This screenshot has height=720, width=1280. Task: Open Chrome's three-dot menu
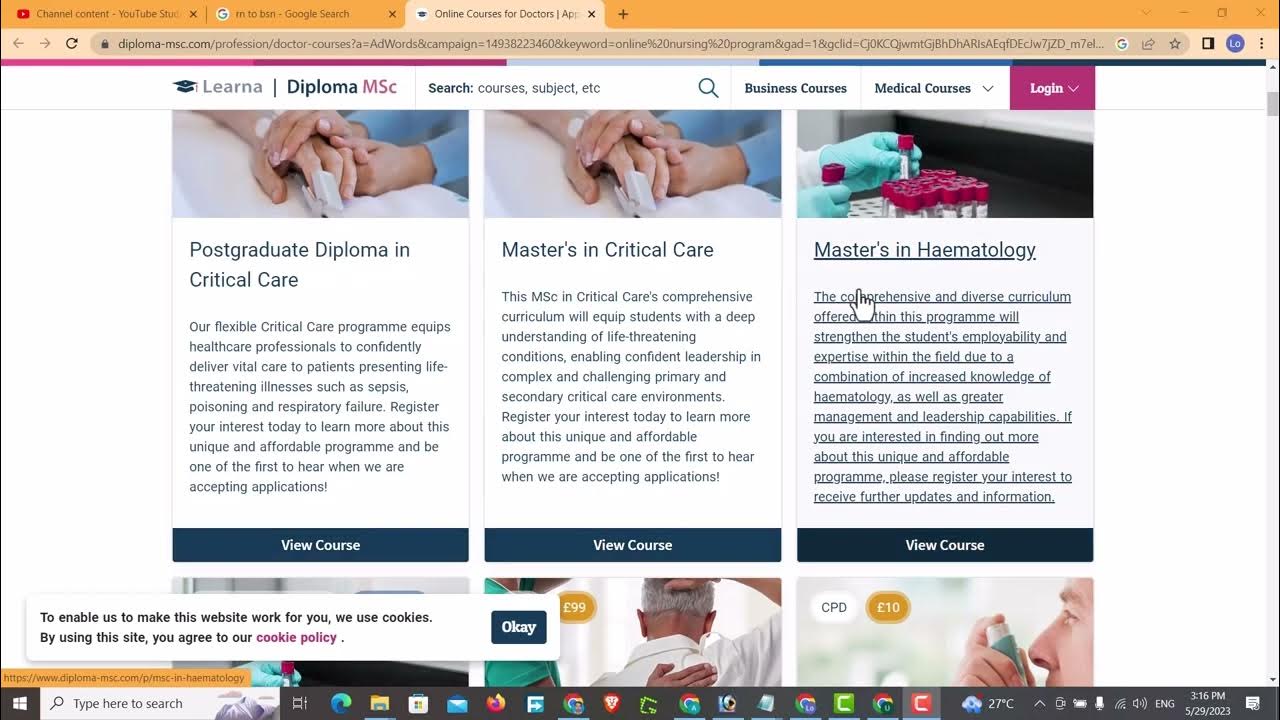(1262, 43)
